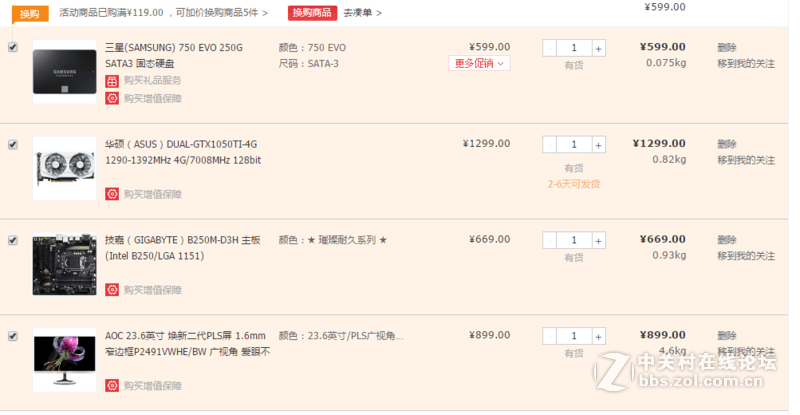Click the warranty icon under AOC monitor
The height and width of the screenshot is (415, 800).
pos(112,385)
